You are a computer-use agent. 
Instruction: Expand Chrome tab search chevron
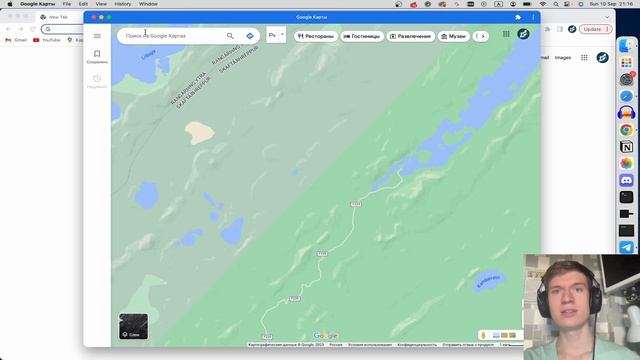[x=607, y=17]
